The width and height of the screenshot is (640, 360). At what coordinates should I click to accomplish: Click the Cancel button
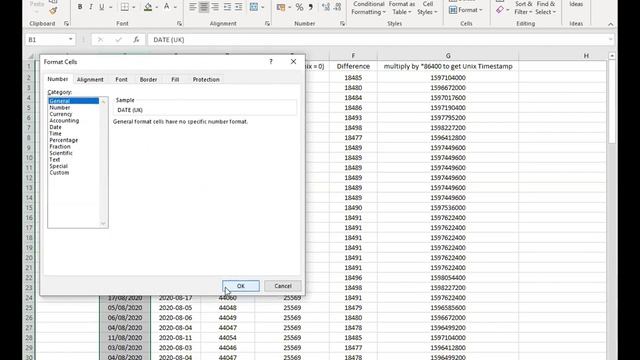click(283, 286)
